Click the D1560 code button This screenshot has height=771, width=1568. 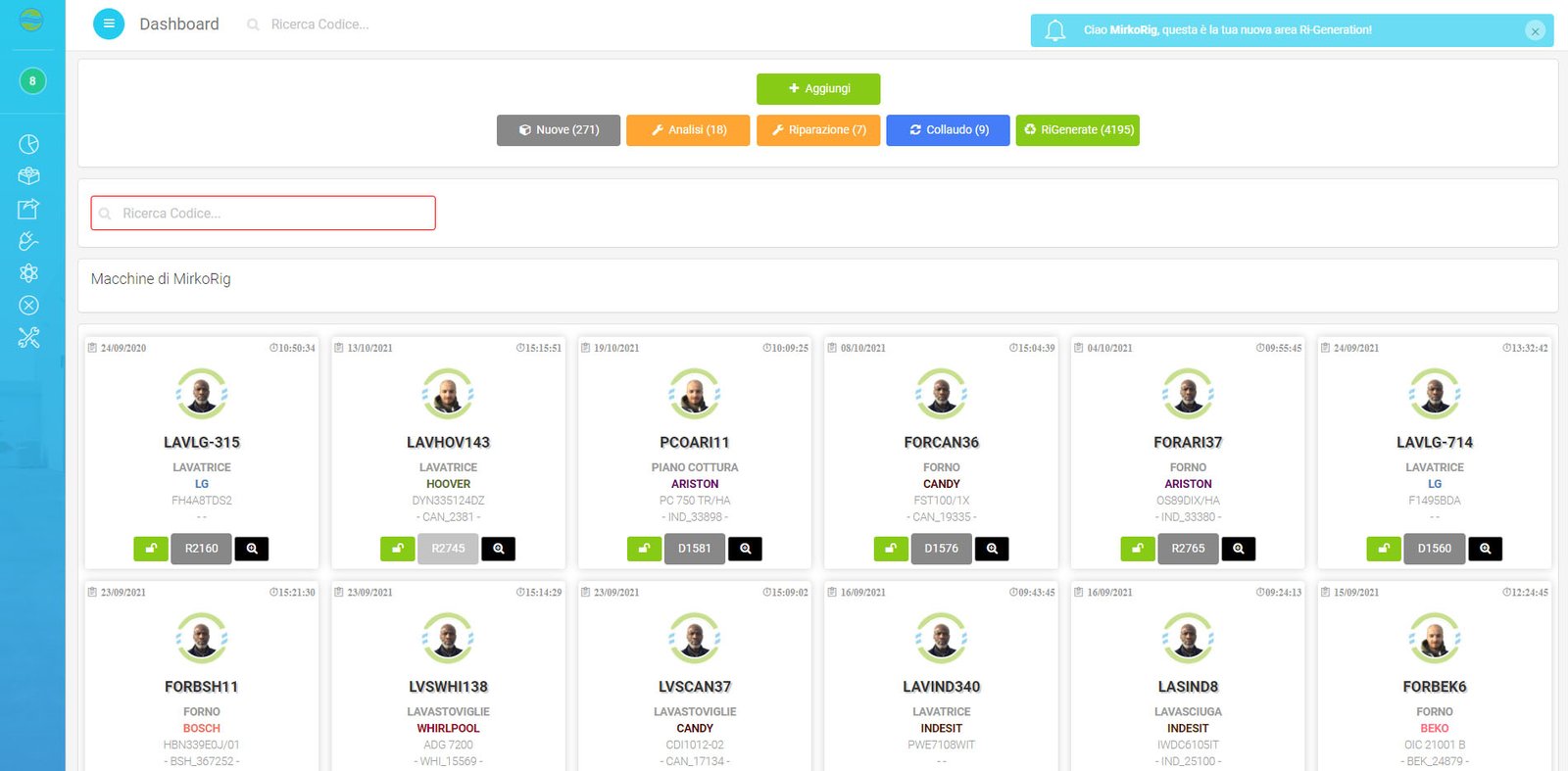[1435, 549]
